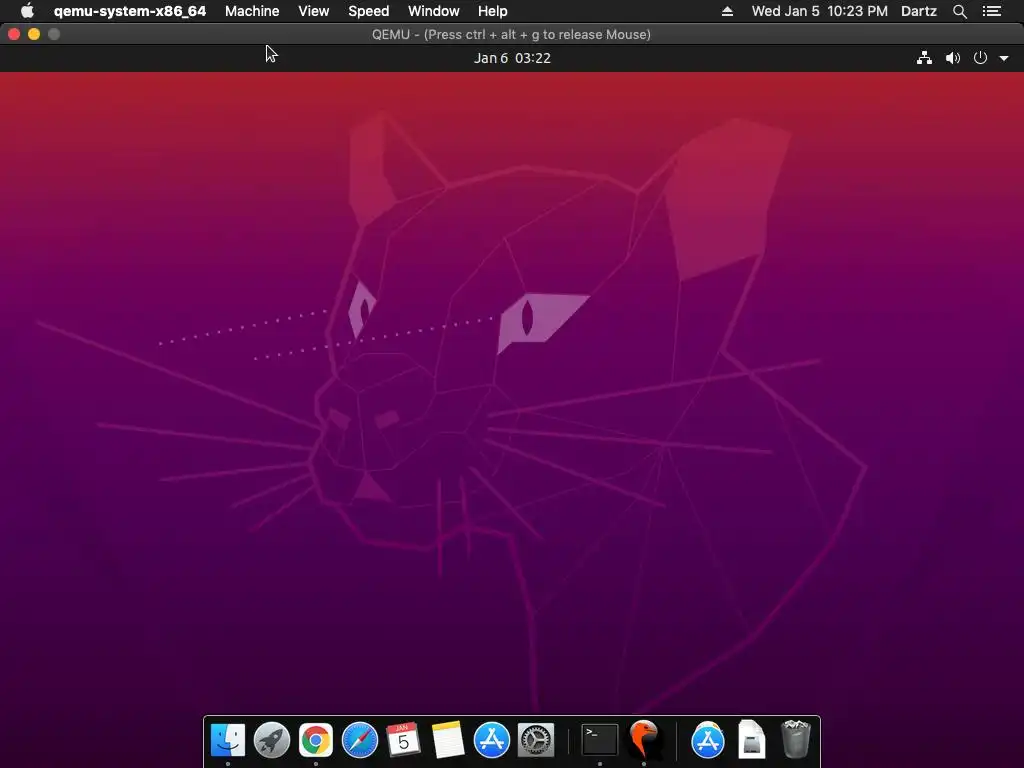The image size is (1024, 768).
Task: Open the Terminal icon in Dock
Action: point(600,740)
